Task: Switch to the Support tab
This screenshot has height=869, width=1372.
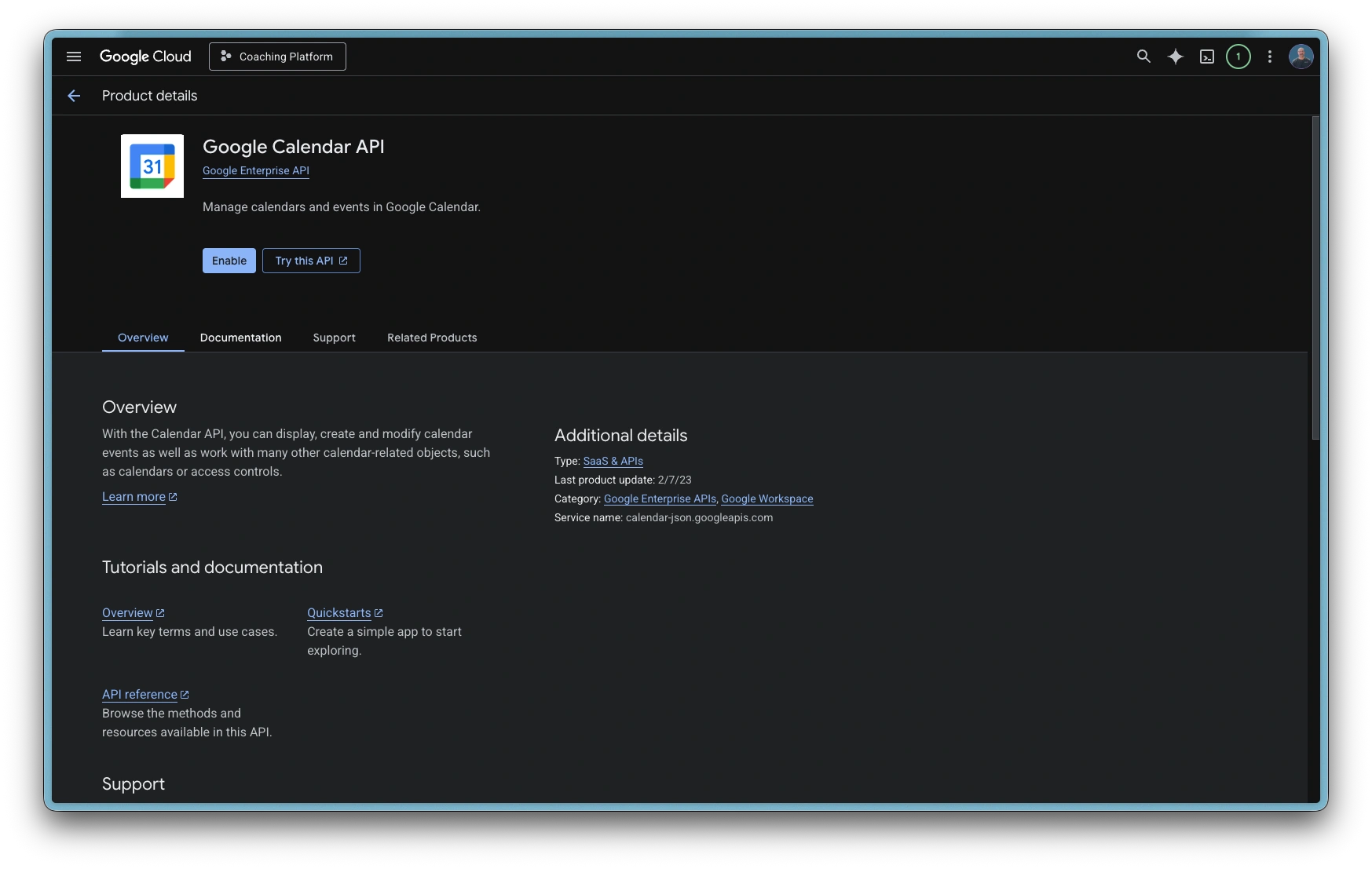Action: (x=334, y=338)
